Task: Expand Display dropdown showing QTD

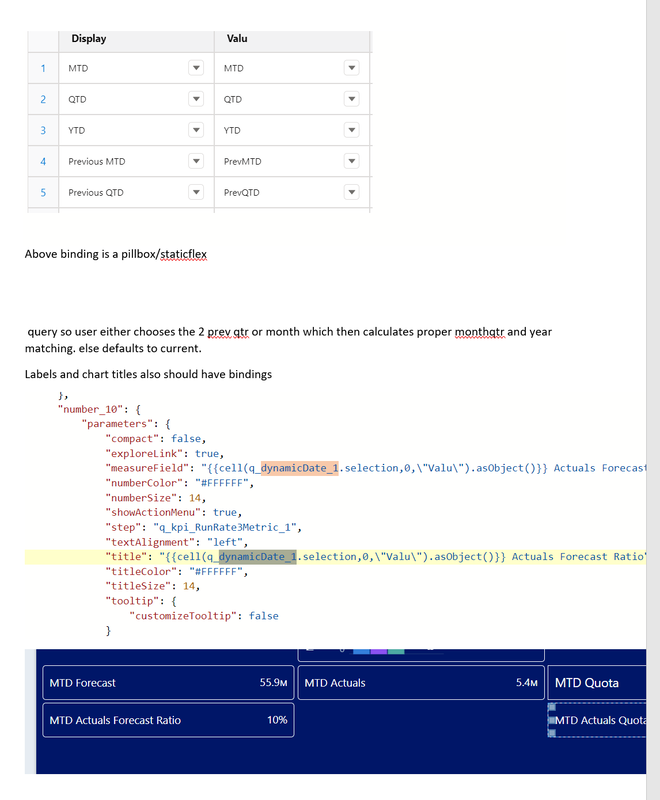Action: tap(196, 99)
